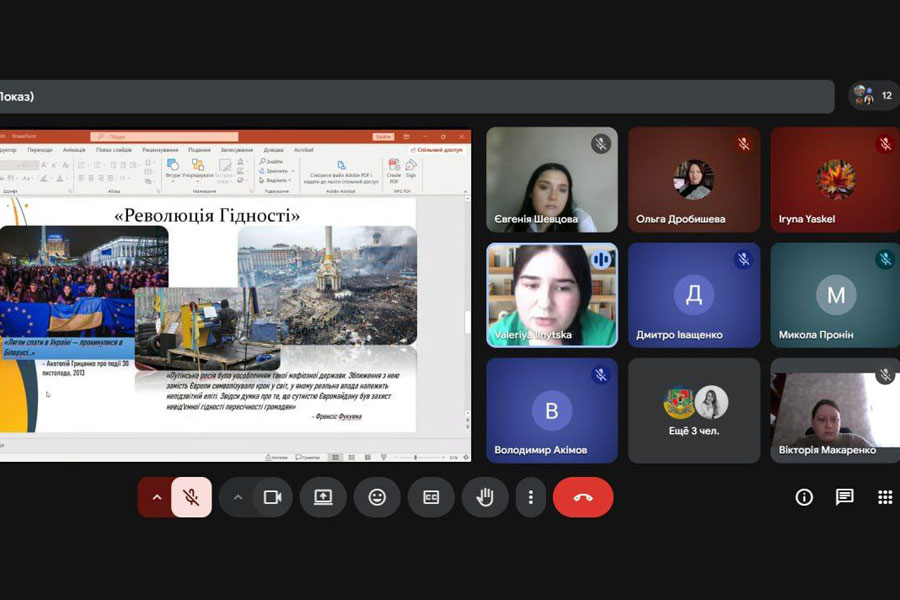
Task: Open 'Ещё 3 чел.' tile
Action: (694, 411)
